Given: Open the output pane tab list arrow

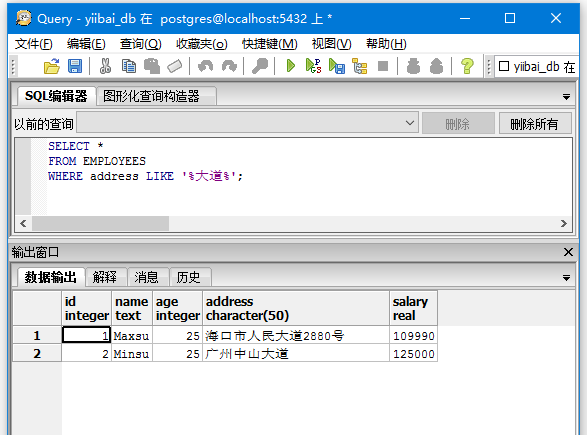Looking at the screenshot, I should click(x=566, y=278).
